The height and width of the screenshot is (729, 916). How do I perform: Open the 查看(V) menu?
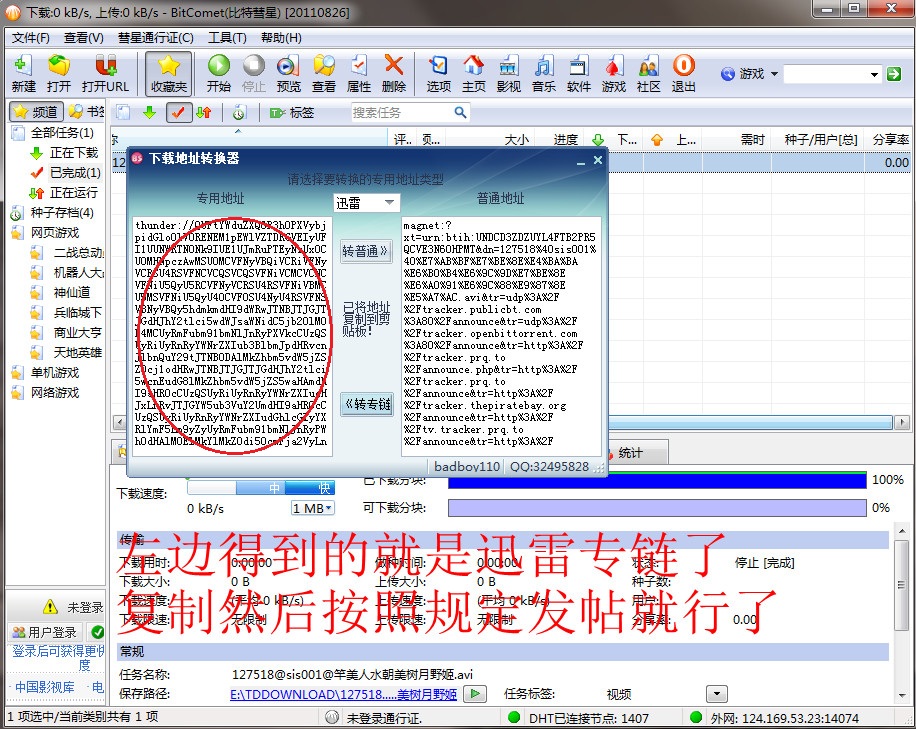[x=84, y=38]
